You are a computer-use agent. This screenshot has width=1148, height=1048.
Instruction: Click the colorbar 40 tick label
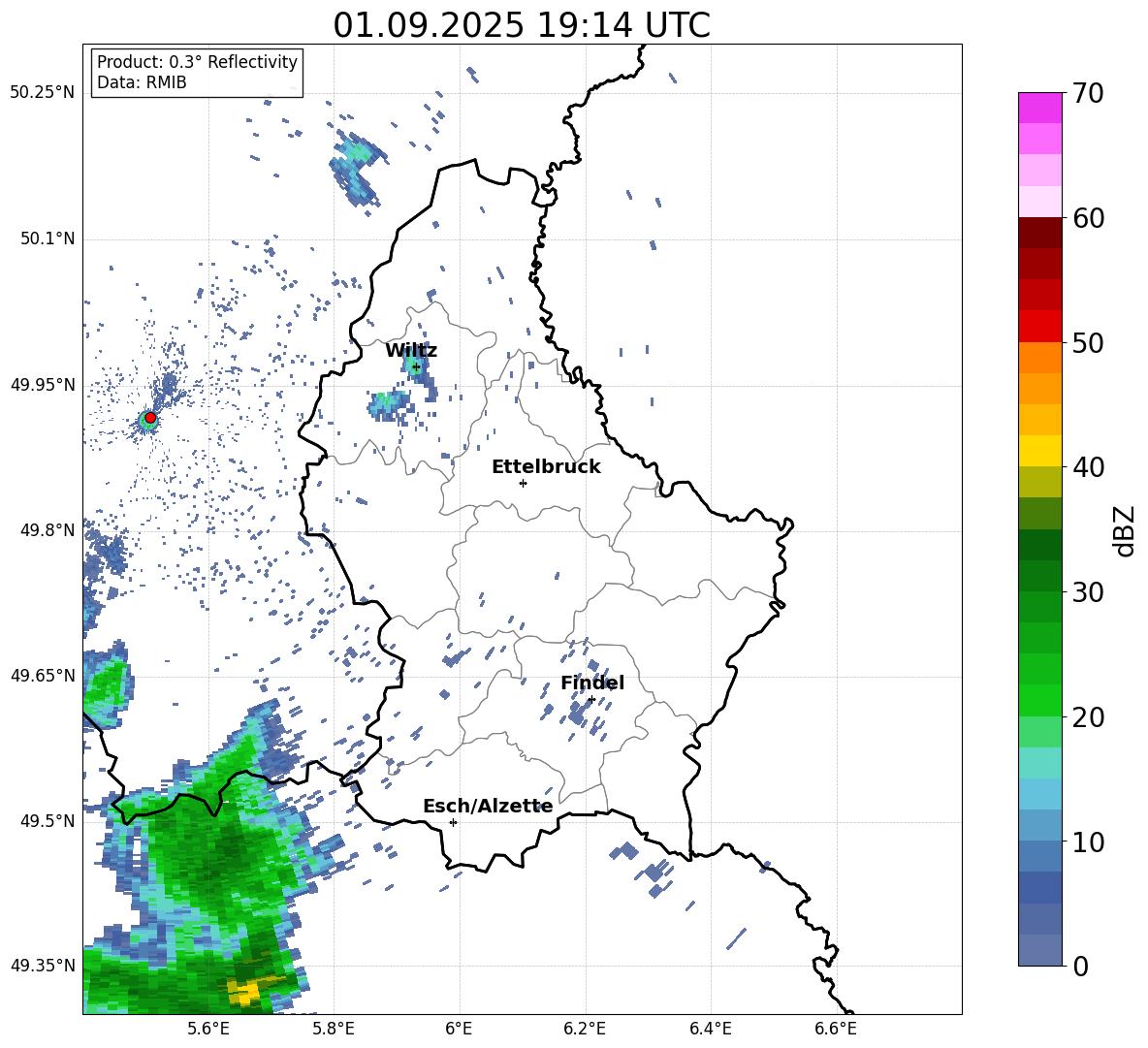[x=1088, y=467]
